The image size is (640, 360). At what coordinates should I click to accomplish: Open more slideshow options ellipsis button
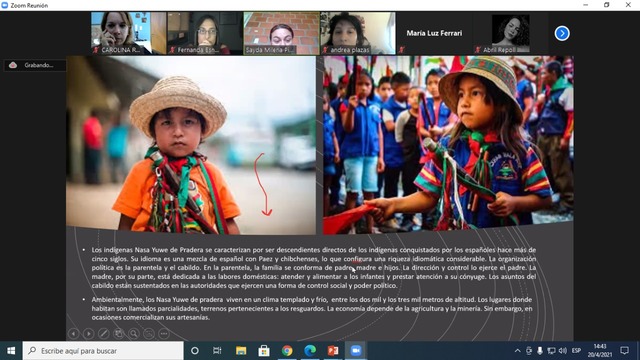tap(164, 333)
